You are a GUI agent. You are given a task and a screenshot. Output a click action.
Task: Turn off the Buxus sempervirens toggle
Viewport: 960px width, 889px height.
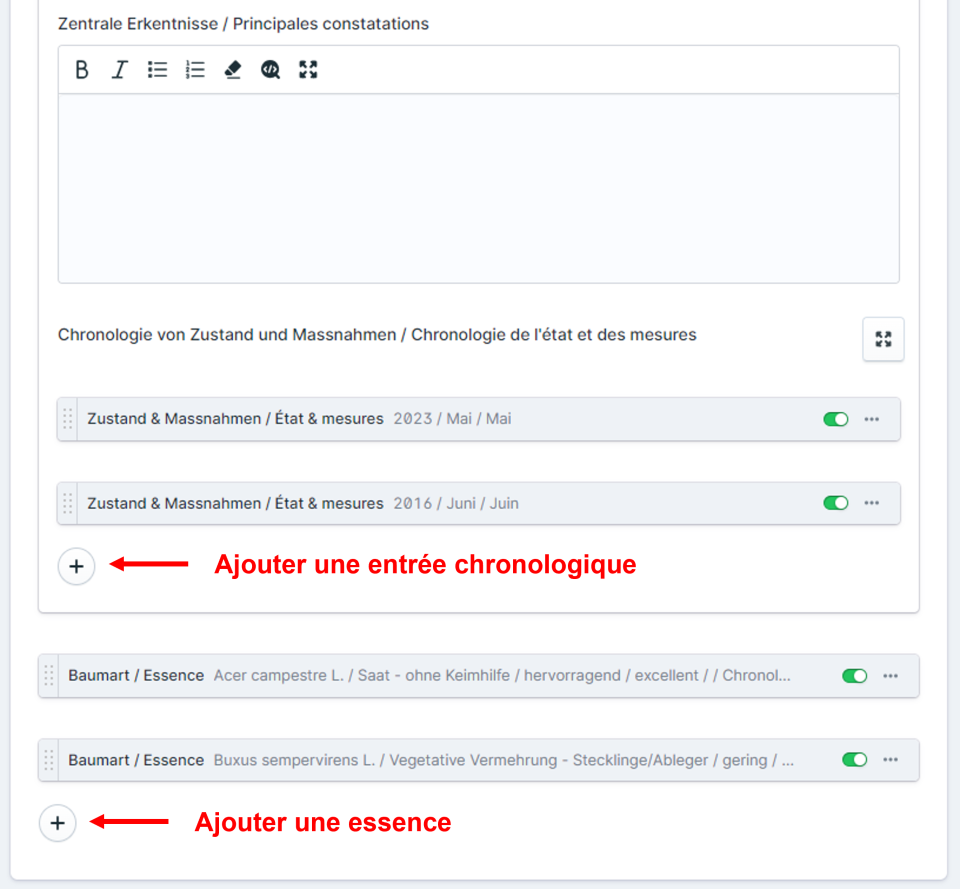[x=854, y=760]
